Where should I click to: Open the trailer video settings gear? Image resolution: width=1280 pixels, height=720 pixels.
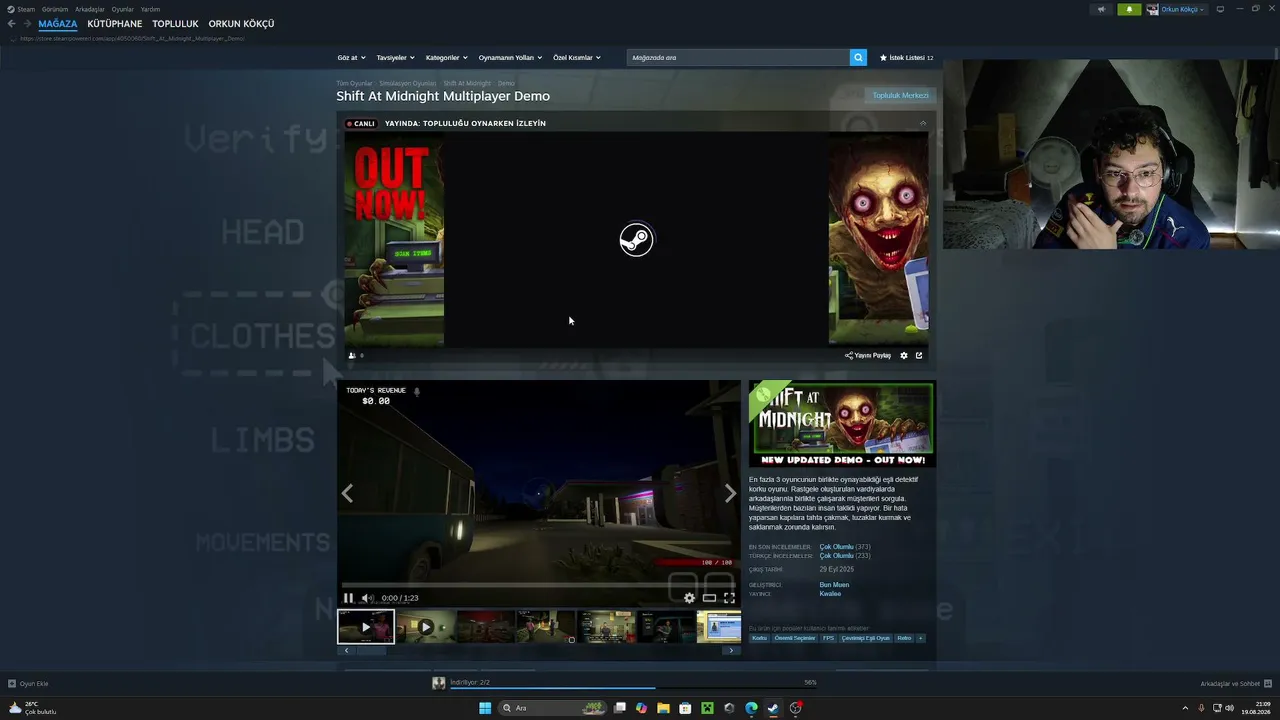point(689,598)
